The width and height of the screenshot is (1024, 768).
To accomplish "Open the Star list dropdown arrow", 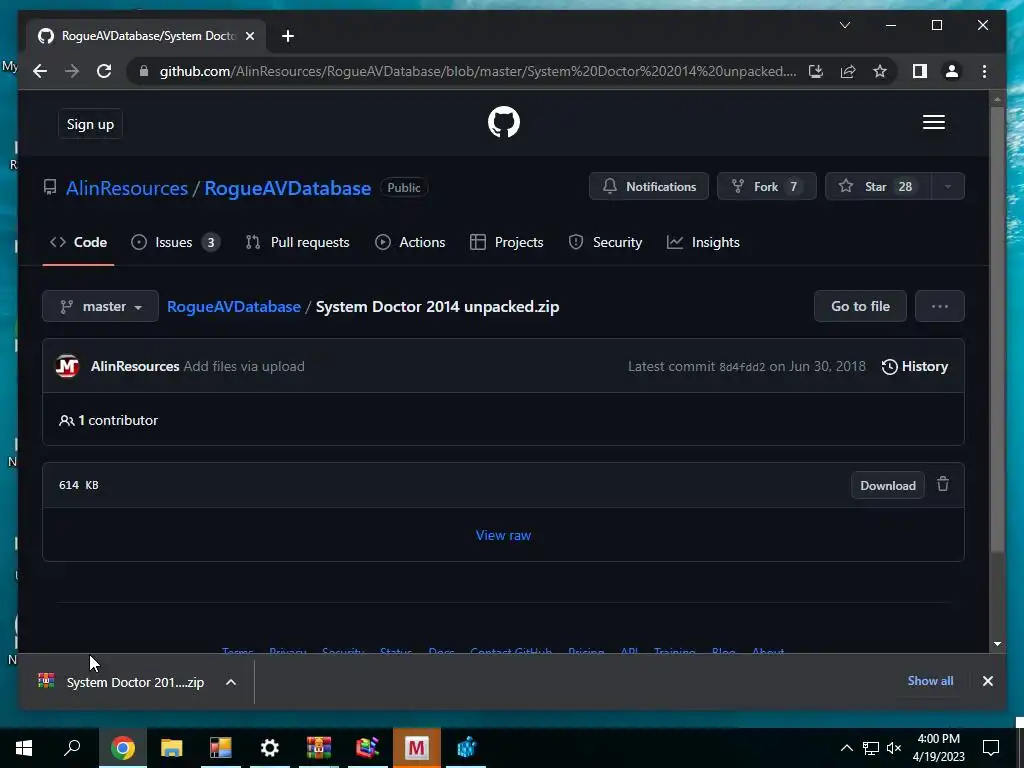I will tap(948, 187).
